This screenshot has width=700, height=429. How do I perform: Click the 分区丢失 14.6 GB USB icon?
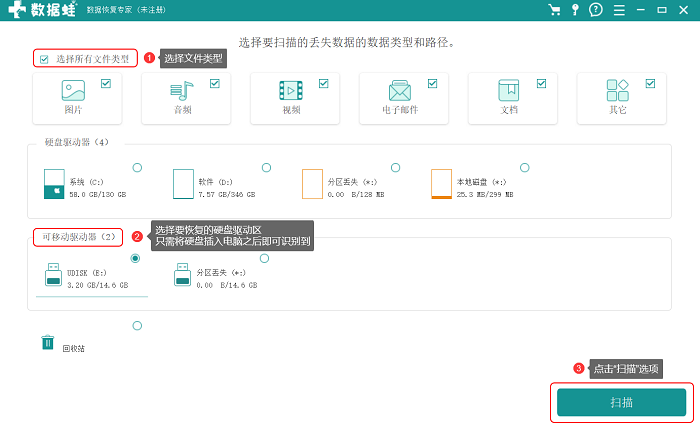point(182,274)
